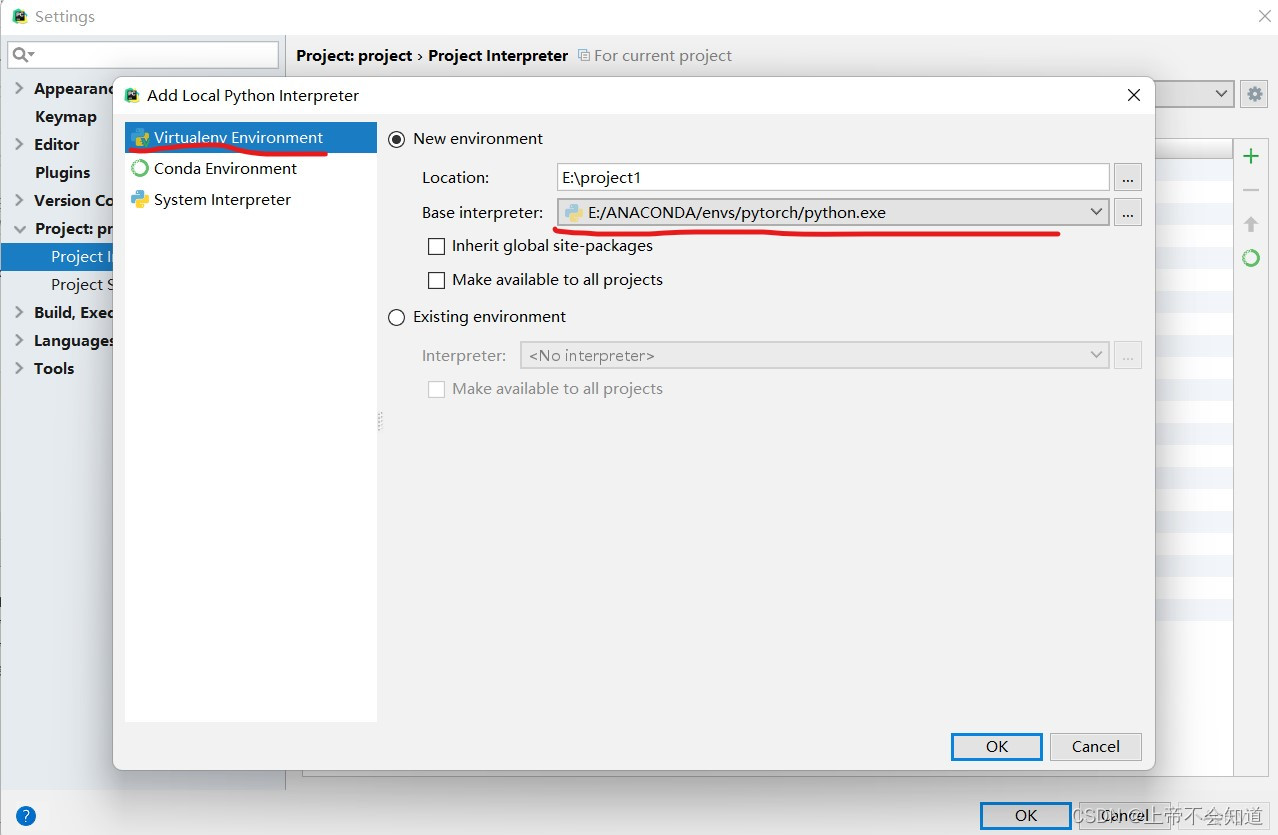This screenshot has width=1278, height=835.
Task: Toggle disabled Make available to all projects under Existing environment
Action: [x=436, y=389]
